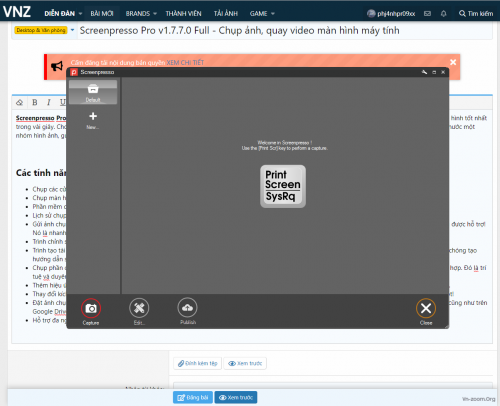Toggle bold formatting in the editor
This screenshot has width=500, height=406.
(34, 102)
